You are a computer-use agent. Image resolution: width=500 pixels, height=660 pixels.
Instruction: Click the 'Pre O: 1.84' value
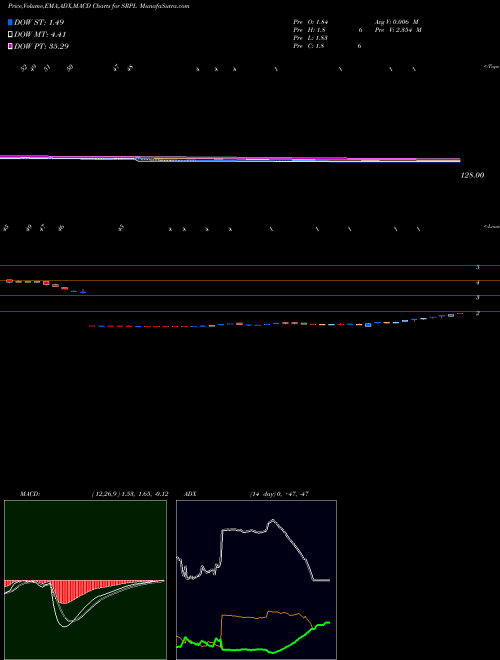click(x=311, y=22)
